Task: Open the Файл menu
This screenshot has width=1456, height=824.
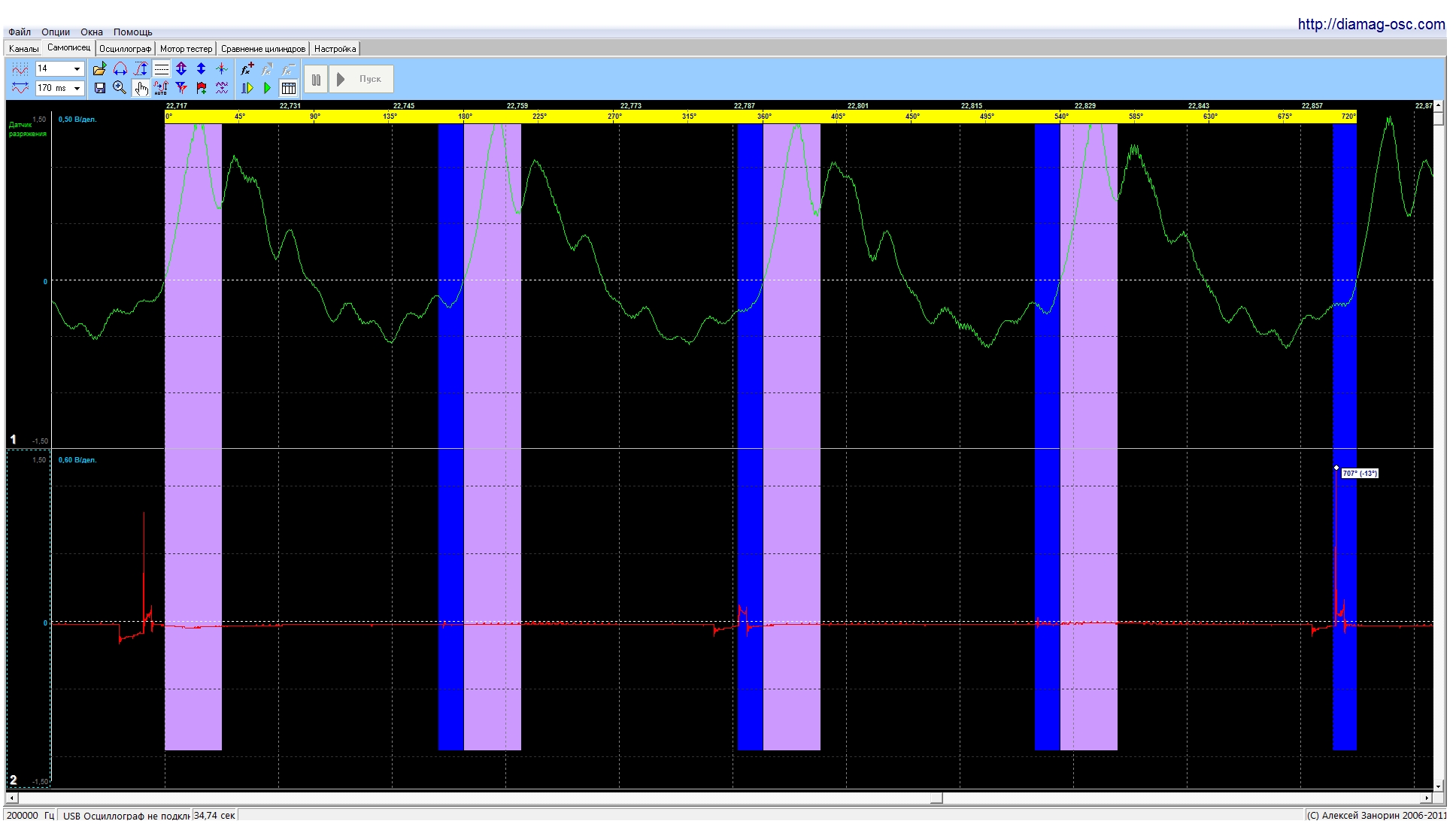Action: 20,32
